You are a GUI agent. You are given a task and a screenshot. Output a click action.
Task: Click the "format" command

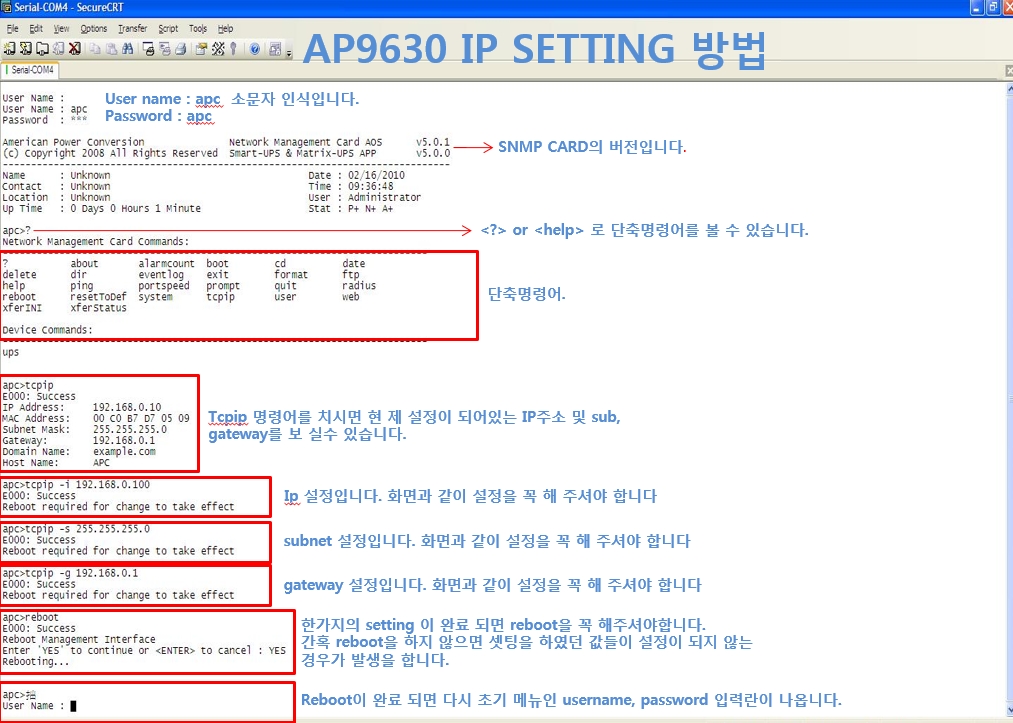[291, 275]
